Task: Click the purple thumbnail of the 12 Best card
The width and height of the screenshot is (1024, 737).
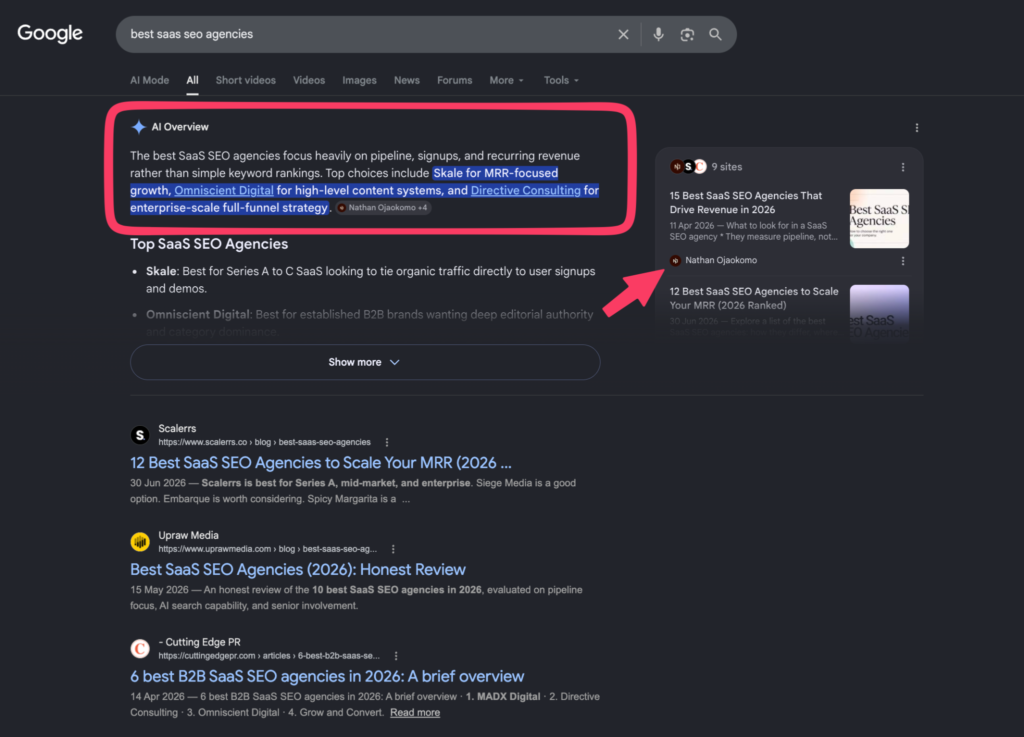Action: click(879, 311)
